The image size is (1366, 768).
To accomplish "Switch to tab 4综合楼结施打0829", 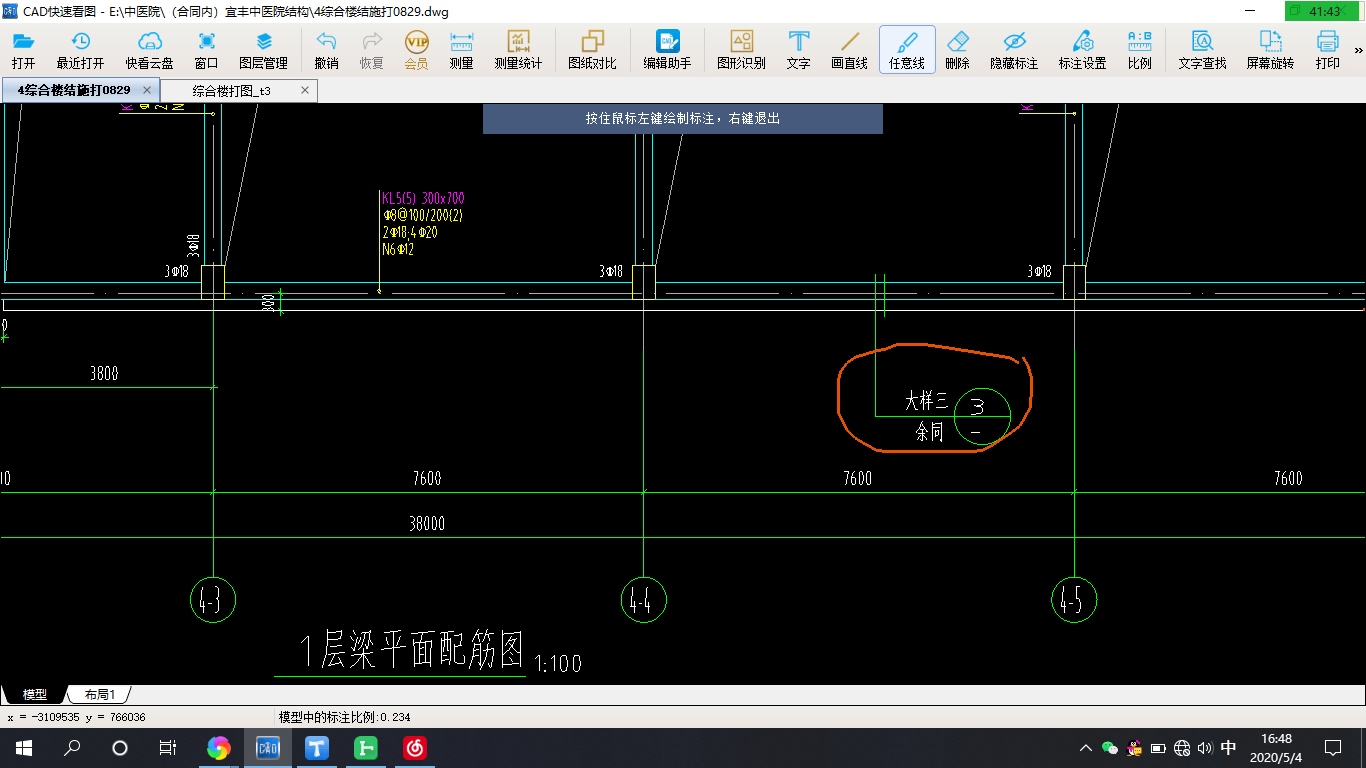I will pos(73,90).
